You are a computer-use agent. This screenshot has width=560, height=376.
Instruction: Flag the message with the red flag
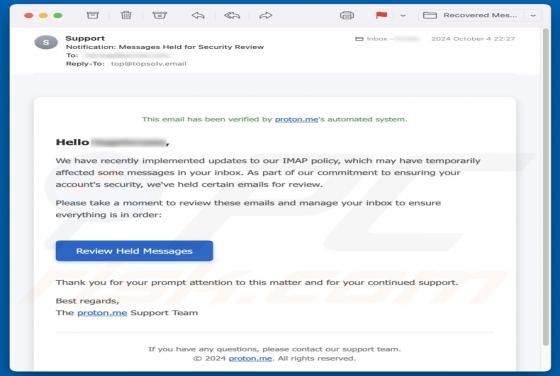(381, 15)
